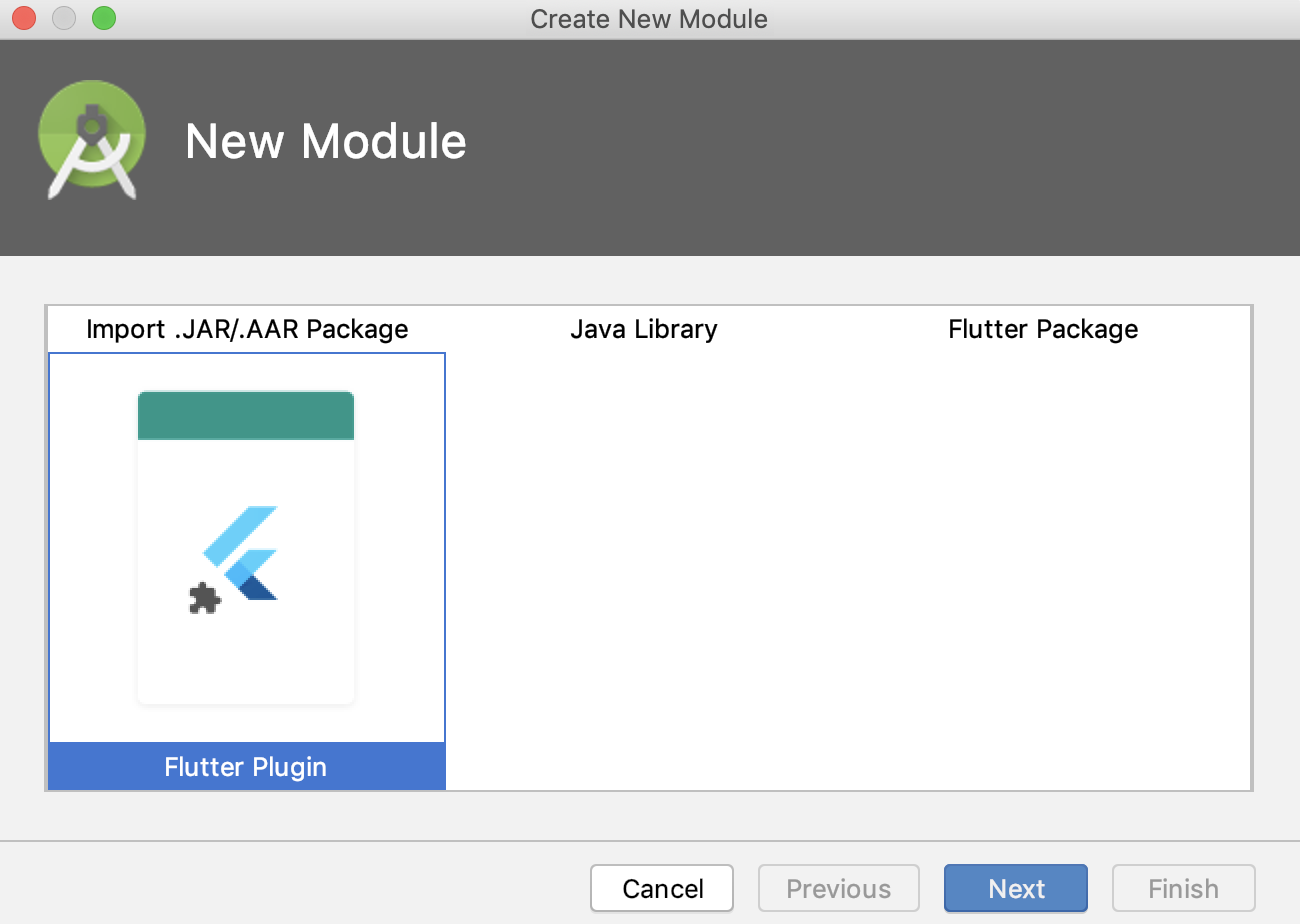Click the Android Studio logo icon
This screenshot has width=1300, height=924.
pyautogui.click(x=92, y=140)
